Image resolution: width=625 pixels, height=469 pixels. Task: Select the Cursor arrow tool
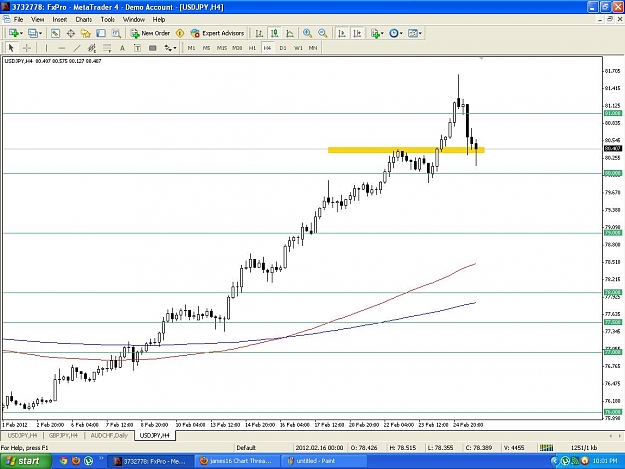coord(11,48)
